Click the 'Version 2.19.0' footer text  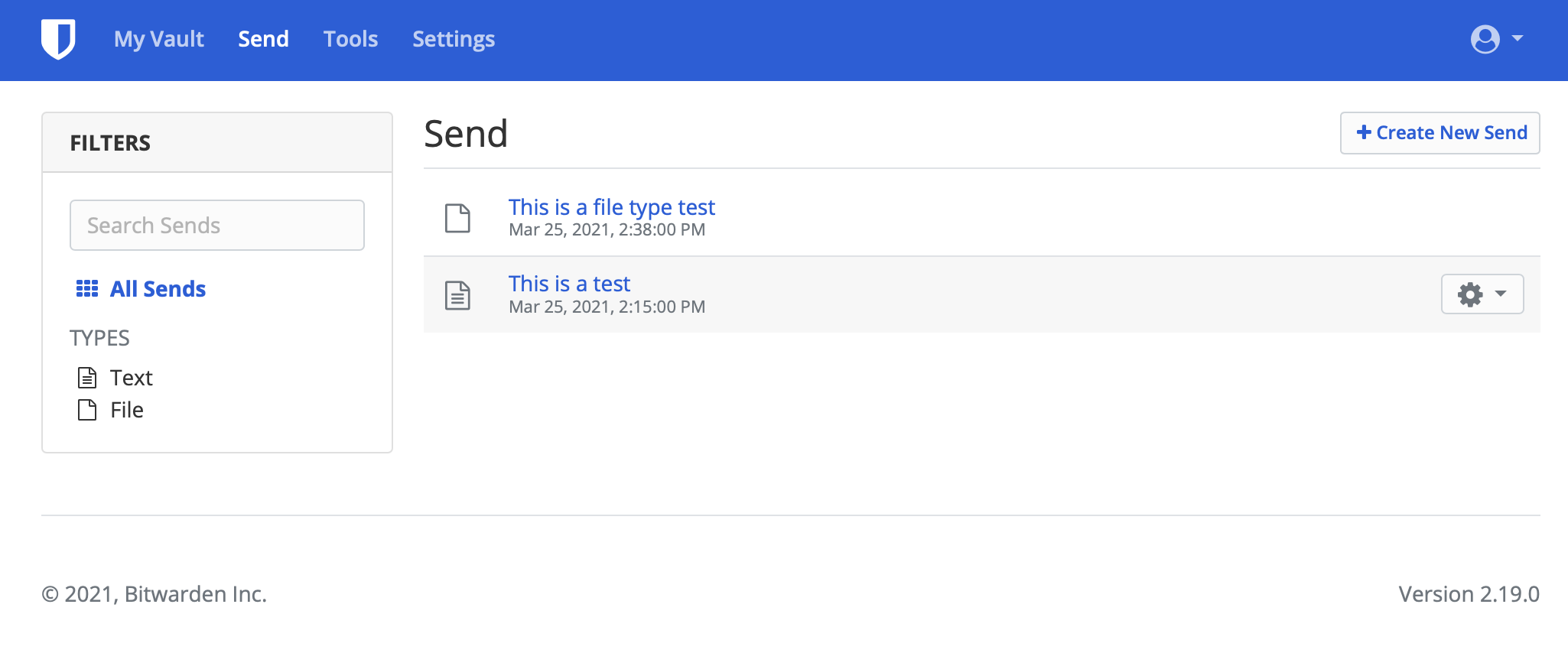[1469, 594]
